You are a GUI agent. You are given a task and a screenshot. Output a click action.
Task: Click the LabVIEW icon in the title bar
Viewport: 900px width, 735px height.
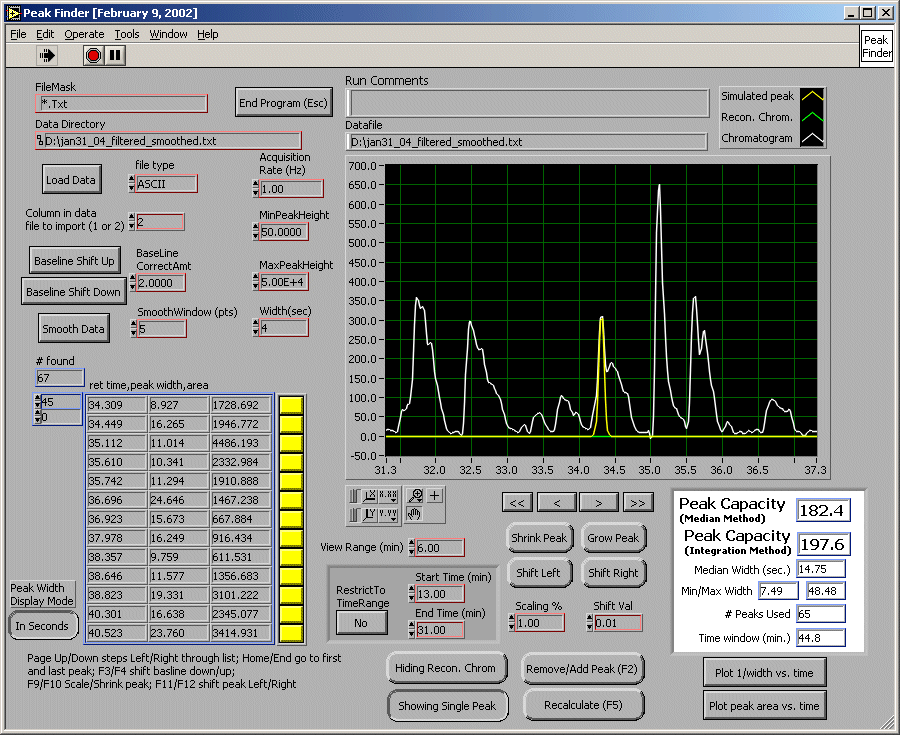click(x=13, y=13)
